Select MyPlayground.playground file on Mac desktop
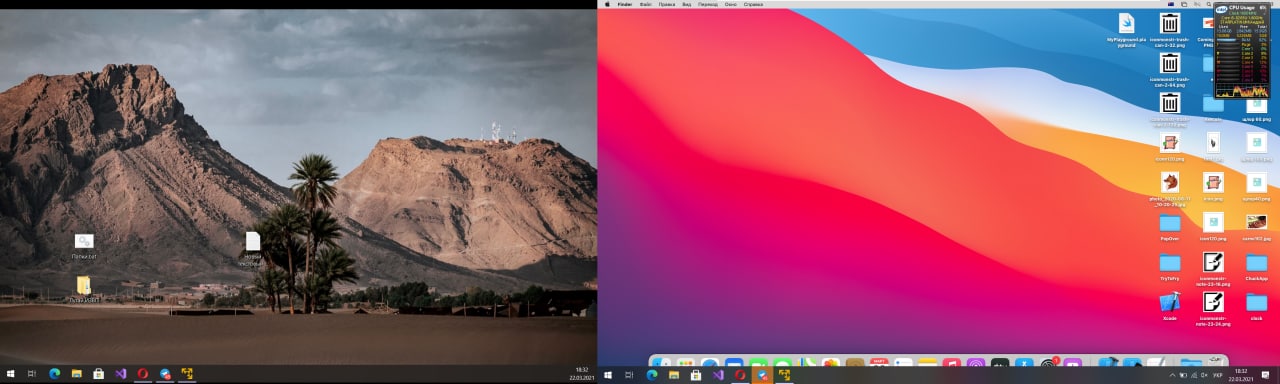Viewport: 1280px width, 384px height. tap(1126, 29)
